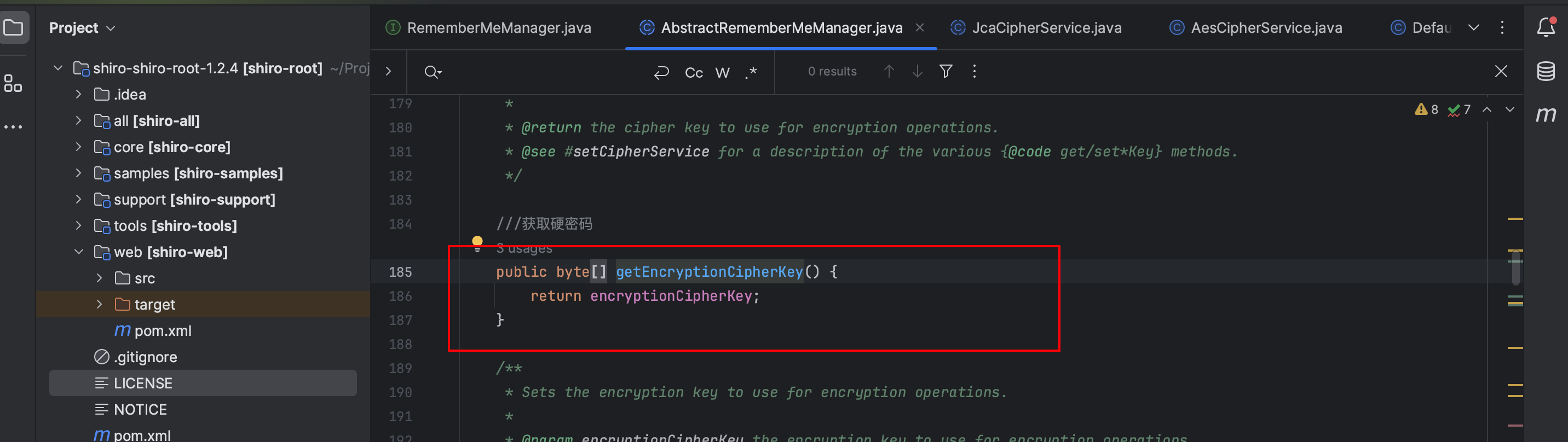Open search bar more options menu
Image resolution: width=1568 pixels, height=442 pixels.
pos(975,72)
